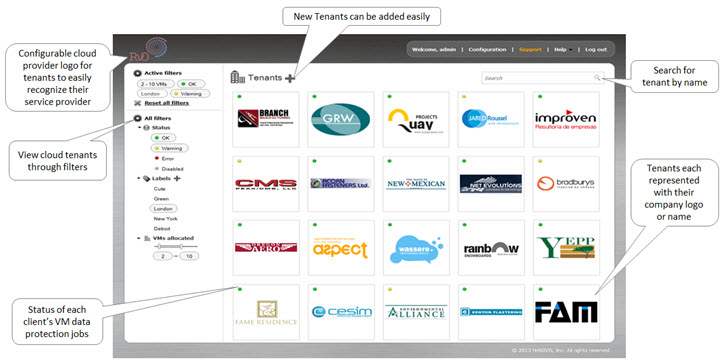
Task: Add a new label with plus icon
Action: [177, 178]
